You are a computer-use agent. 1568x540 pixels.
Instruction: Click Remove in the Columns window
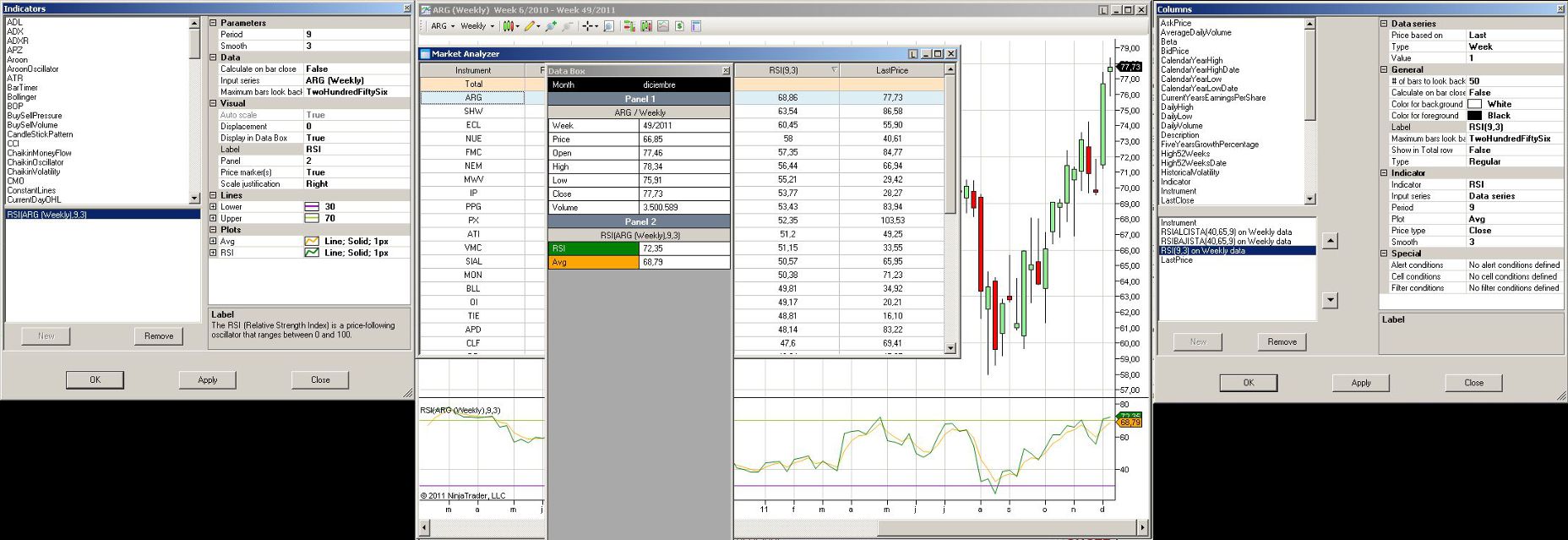1282,342
